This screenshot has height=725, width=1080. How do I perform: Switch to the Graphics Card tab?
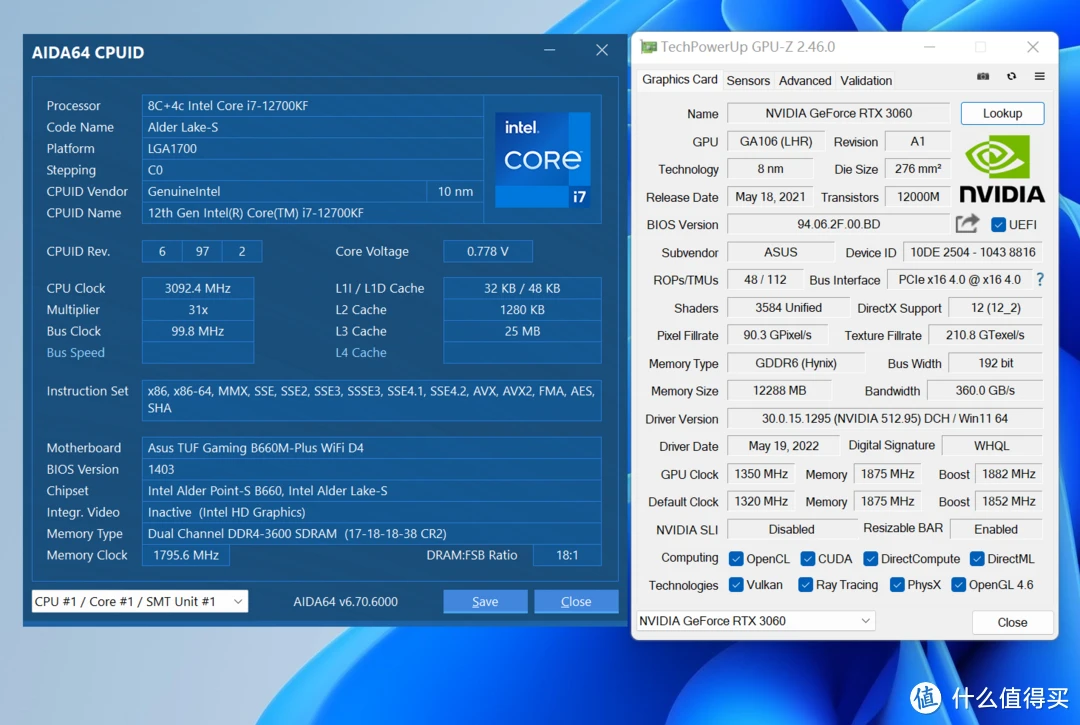[x=680, y=80]
